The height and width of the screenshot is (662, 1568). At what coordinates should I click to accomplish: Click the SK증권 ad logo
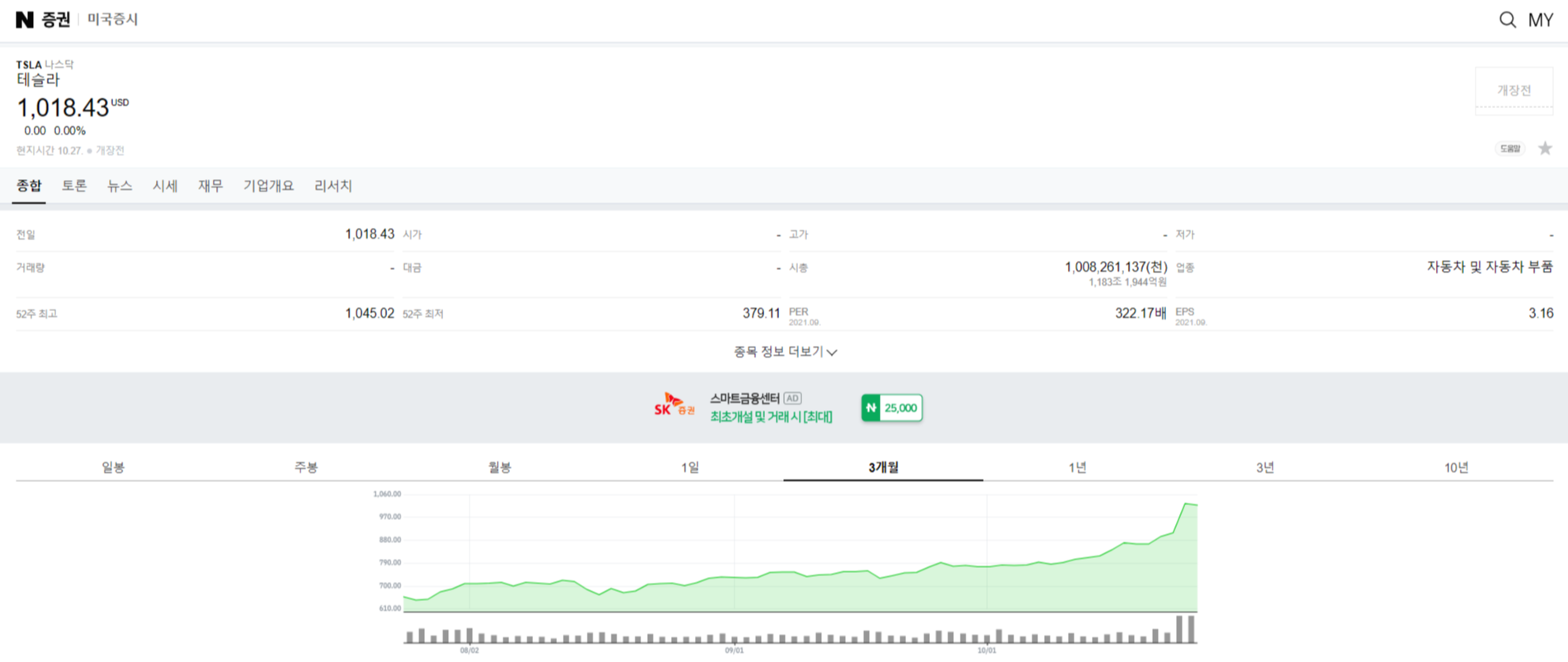pos(674,404)
